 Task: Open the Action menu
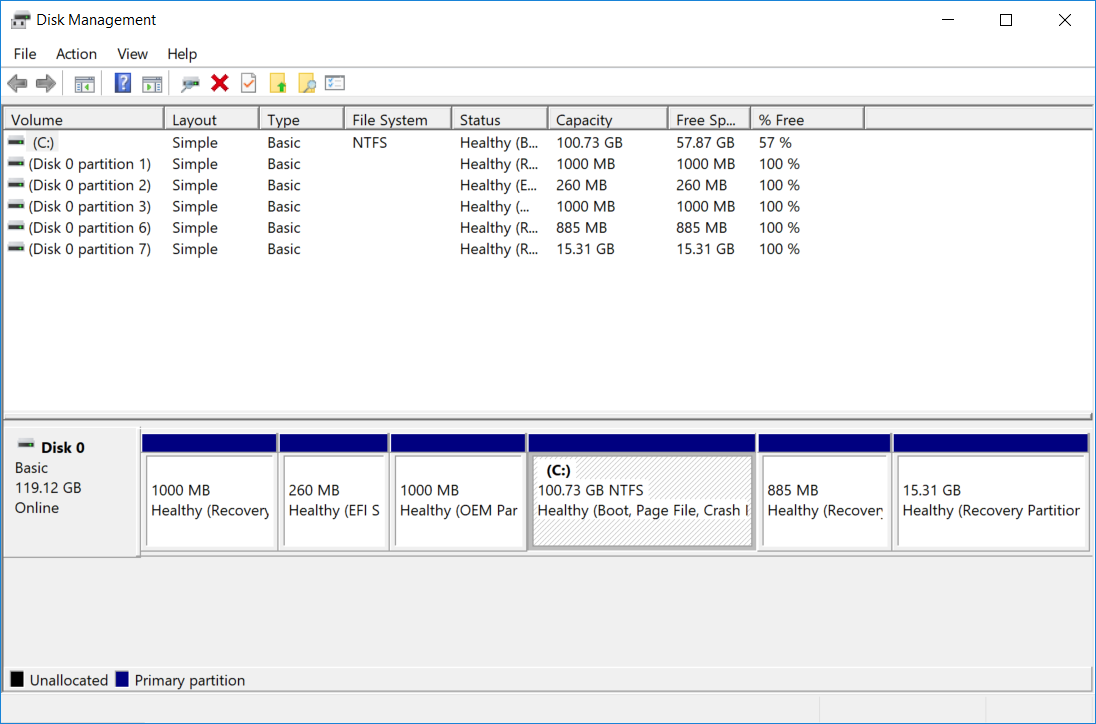coord(76,54)
